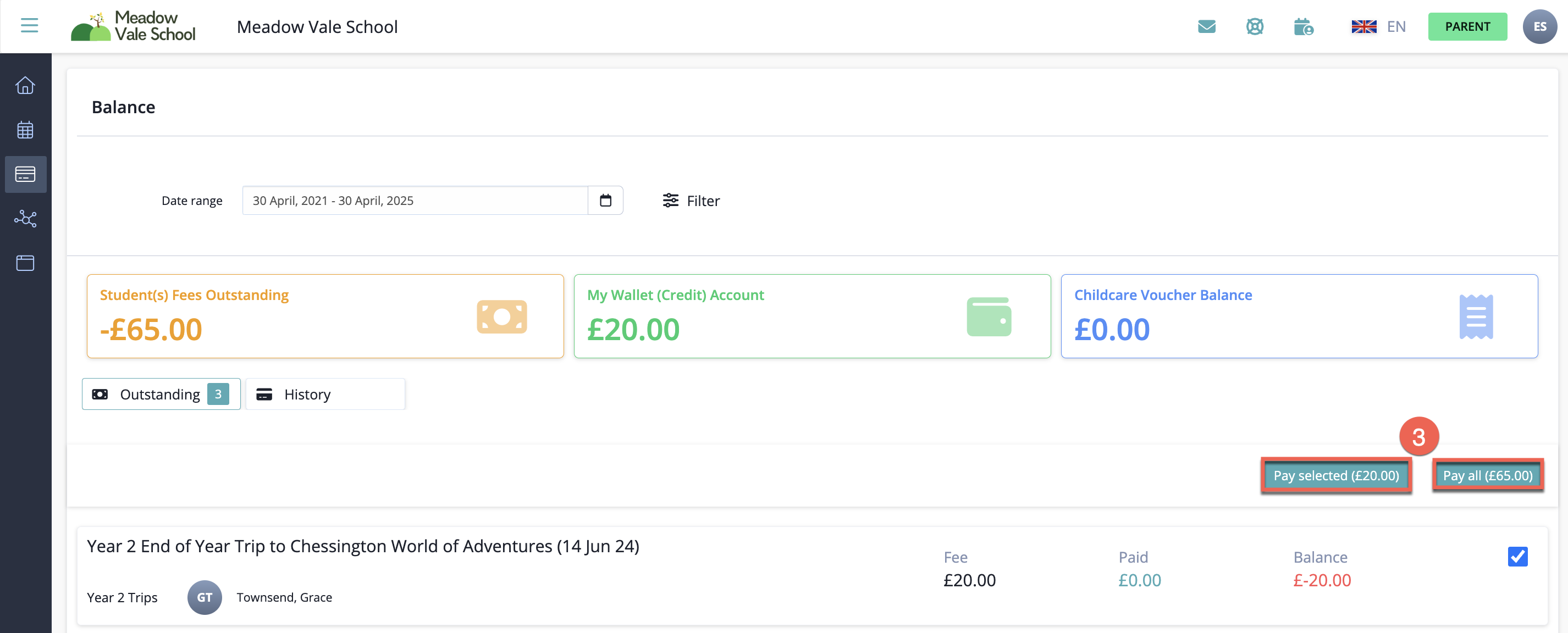
Task: Click Pay all (£65.00) button
Action: tap(1487, 475)
